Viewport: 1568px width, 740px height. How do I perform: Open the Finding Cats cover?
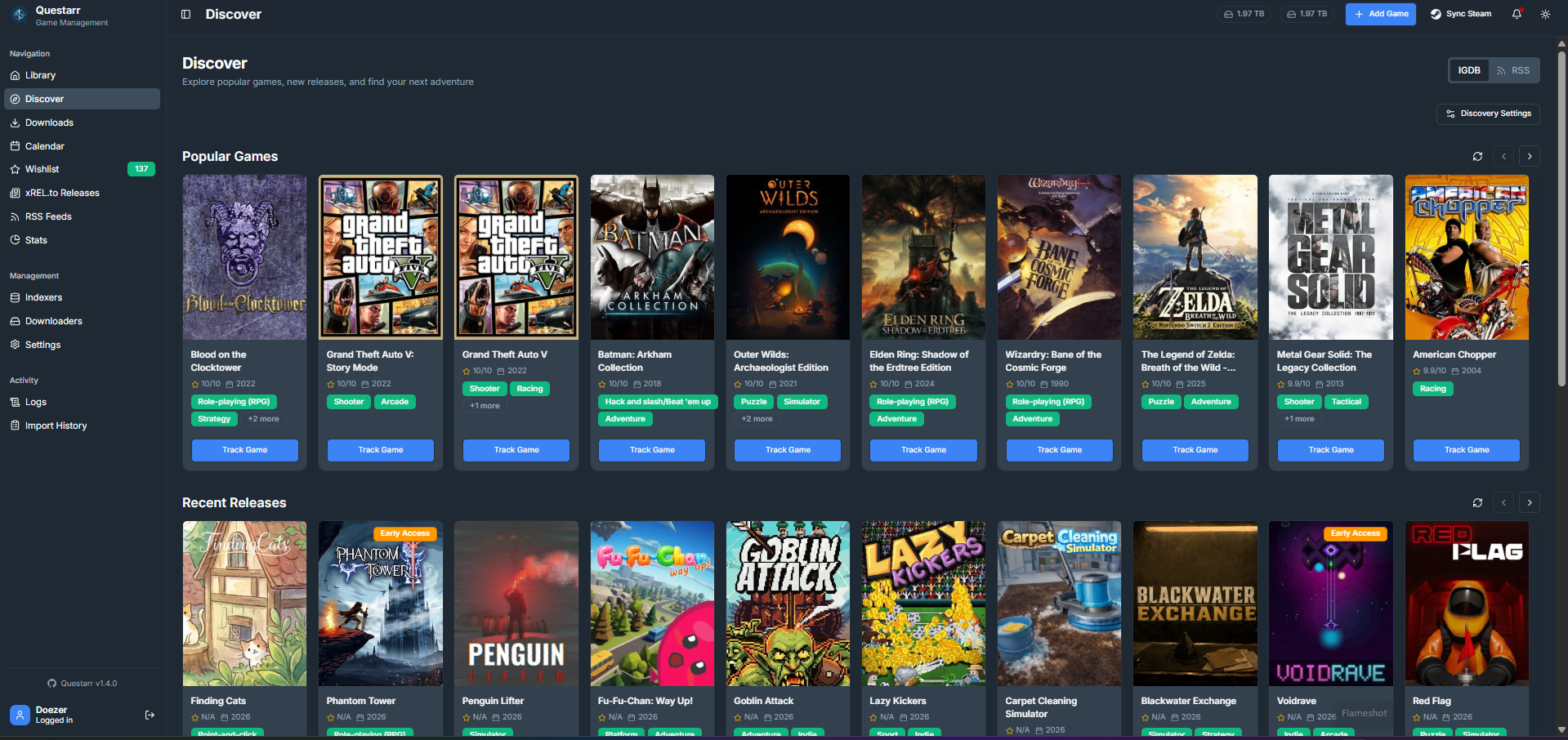click(245, 604)
